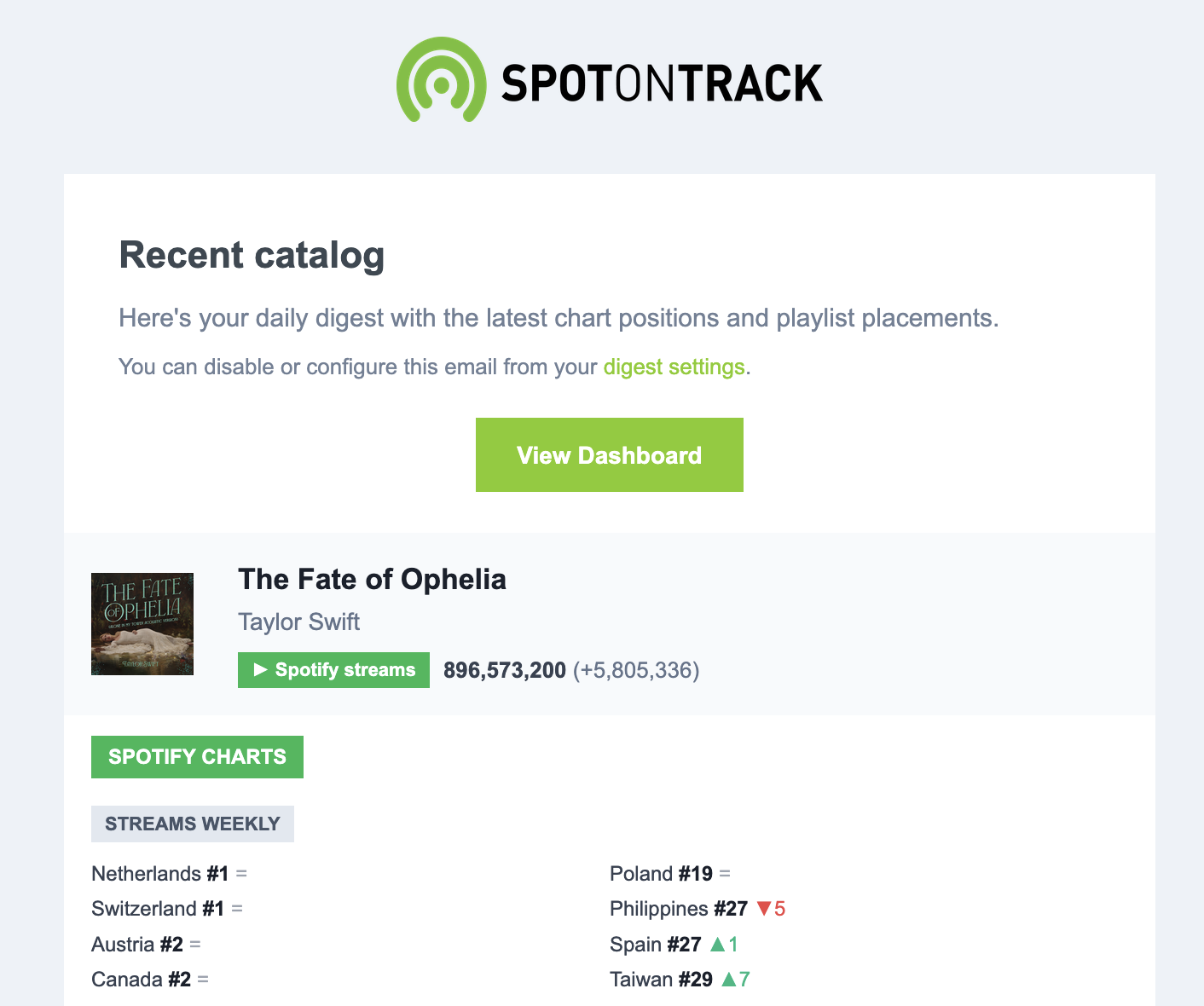1204x1006 pixels.
Task: Click the Switzerland #1 chart entry
Action: pyautogui.click(x=158, y=909)
